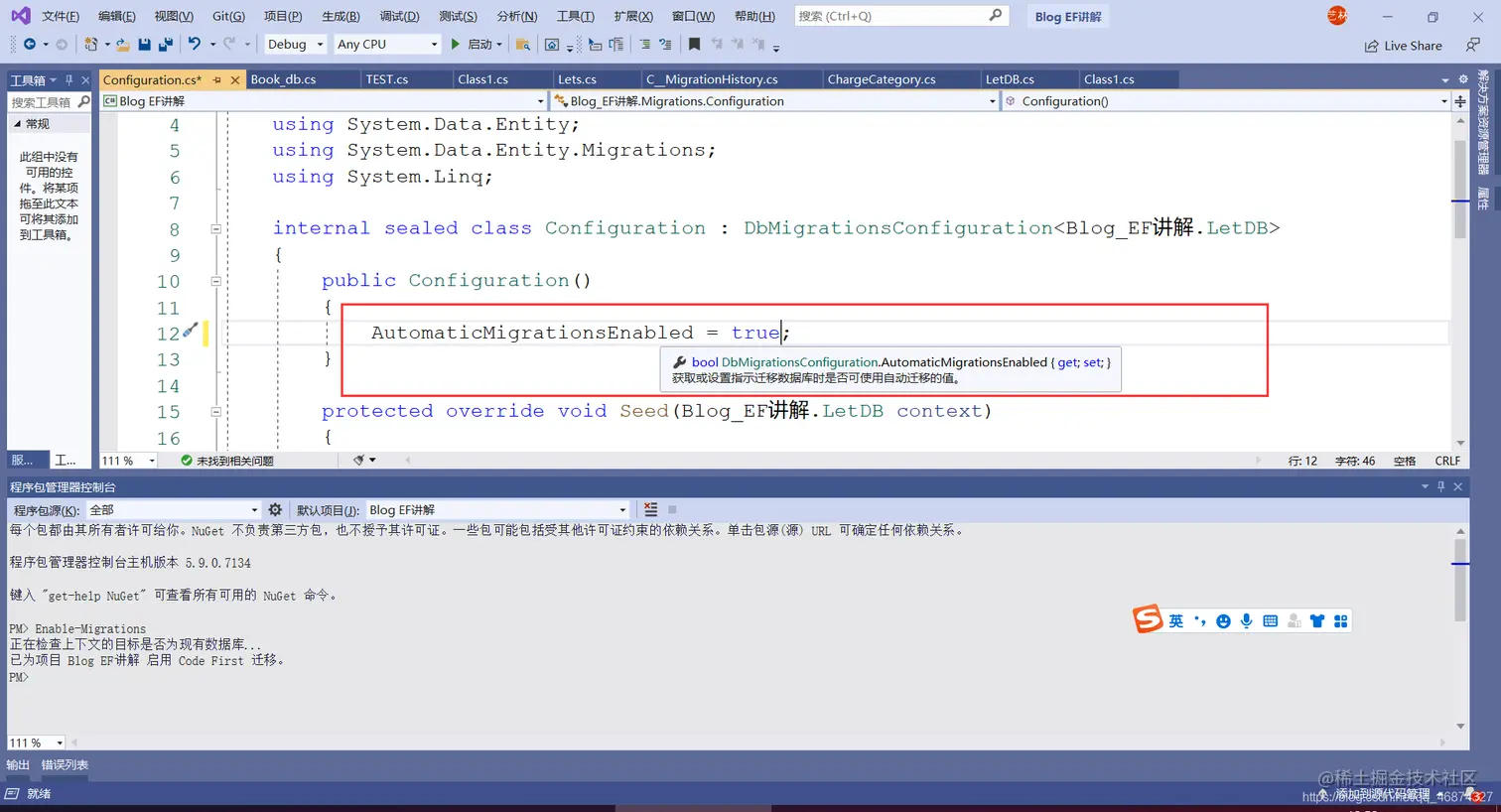Open the 程序包源 package source dropdown

click(174, 509)
